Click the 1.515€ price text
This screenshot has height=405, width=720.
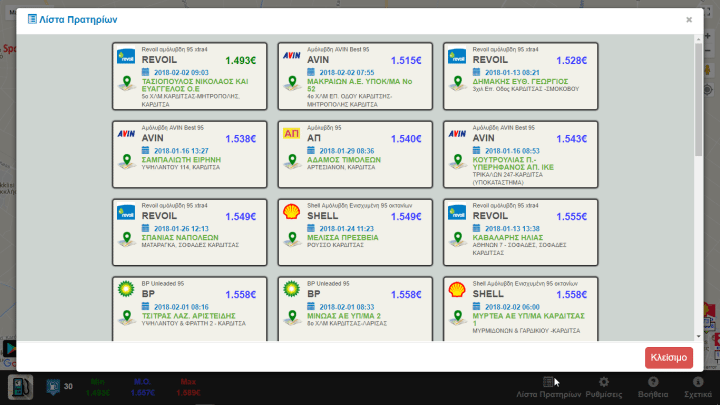406,61
